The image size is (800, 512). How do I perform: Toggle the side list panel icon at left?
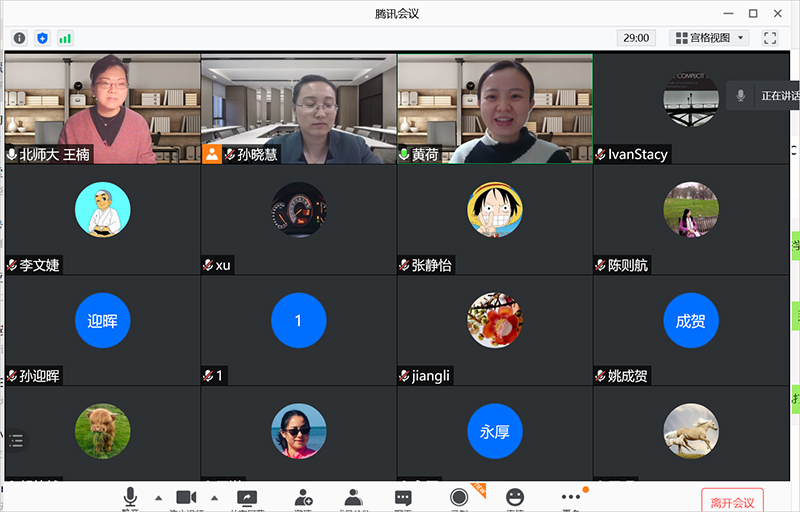coord(16,440)
